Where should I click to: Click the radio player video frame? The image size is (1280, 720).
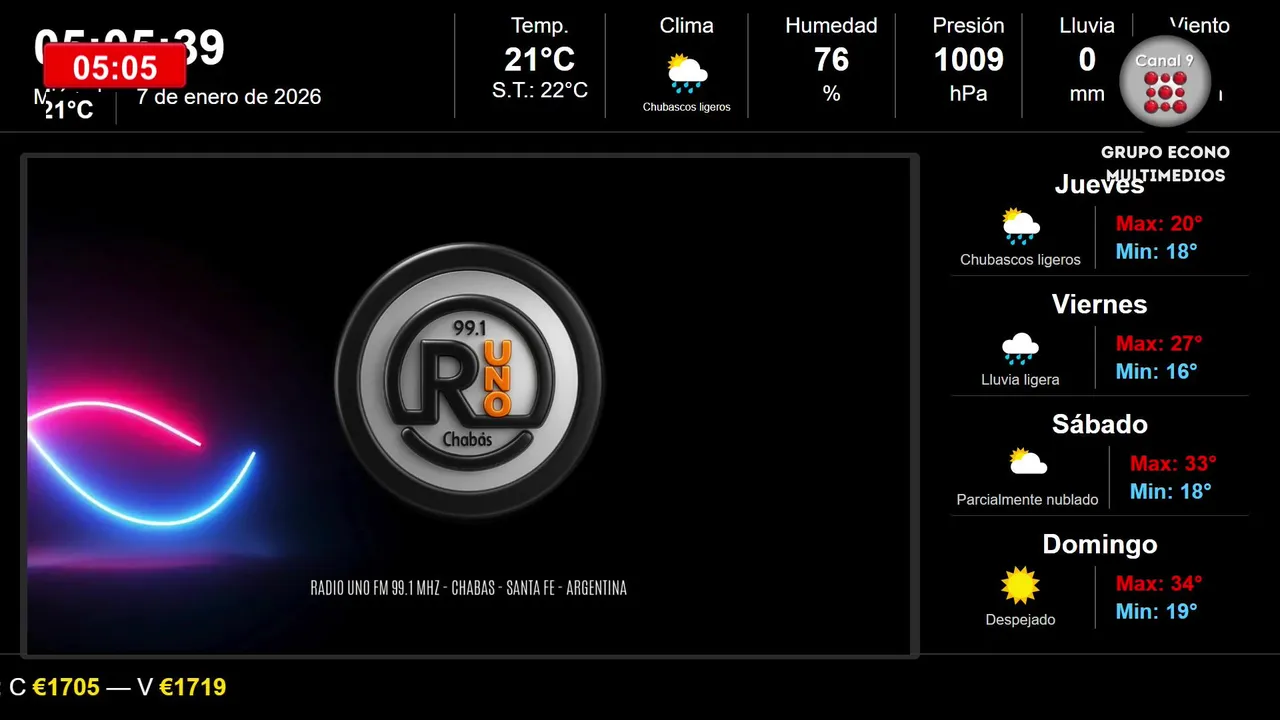469,406
